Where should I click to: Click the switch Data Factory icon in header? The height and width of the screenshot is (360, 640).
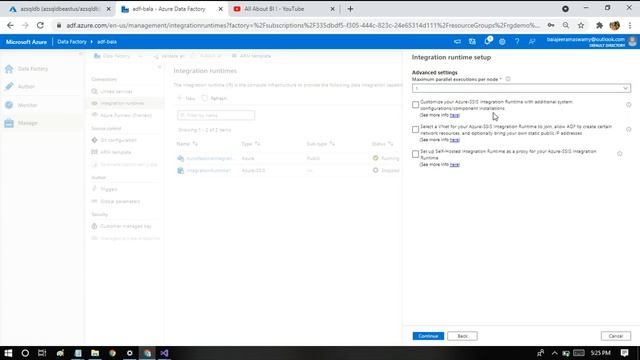(x=472, y=42)
